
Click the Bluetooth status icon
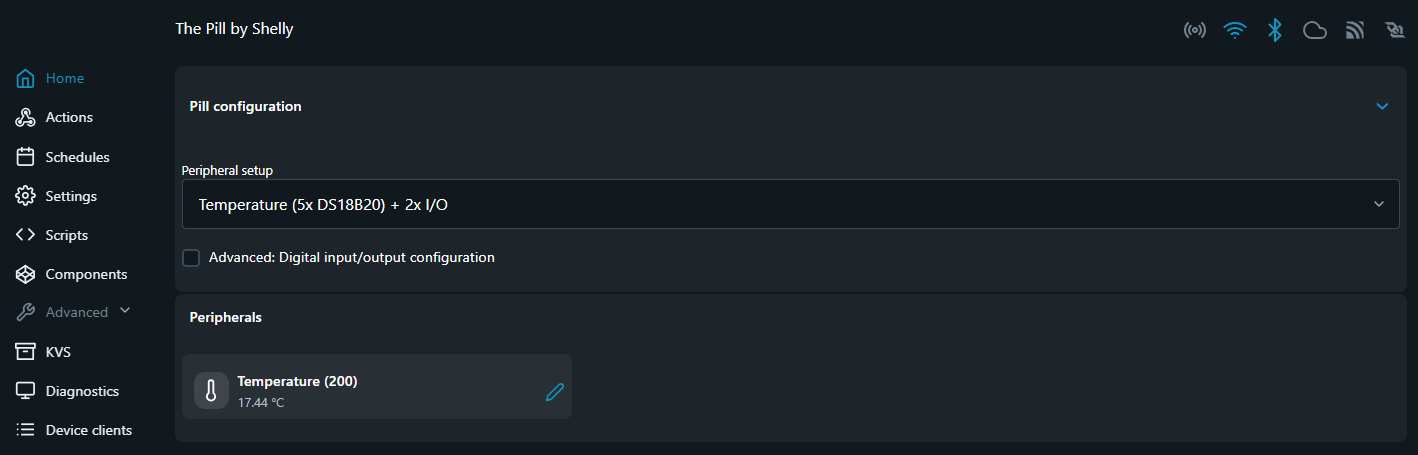point(1274,30)
